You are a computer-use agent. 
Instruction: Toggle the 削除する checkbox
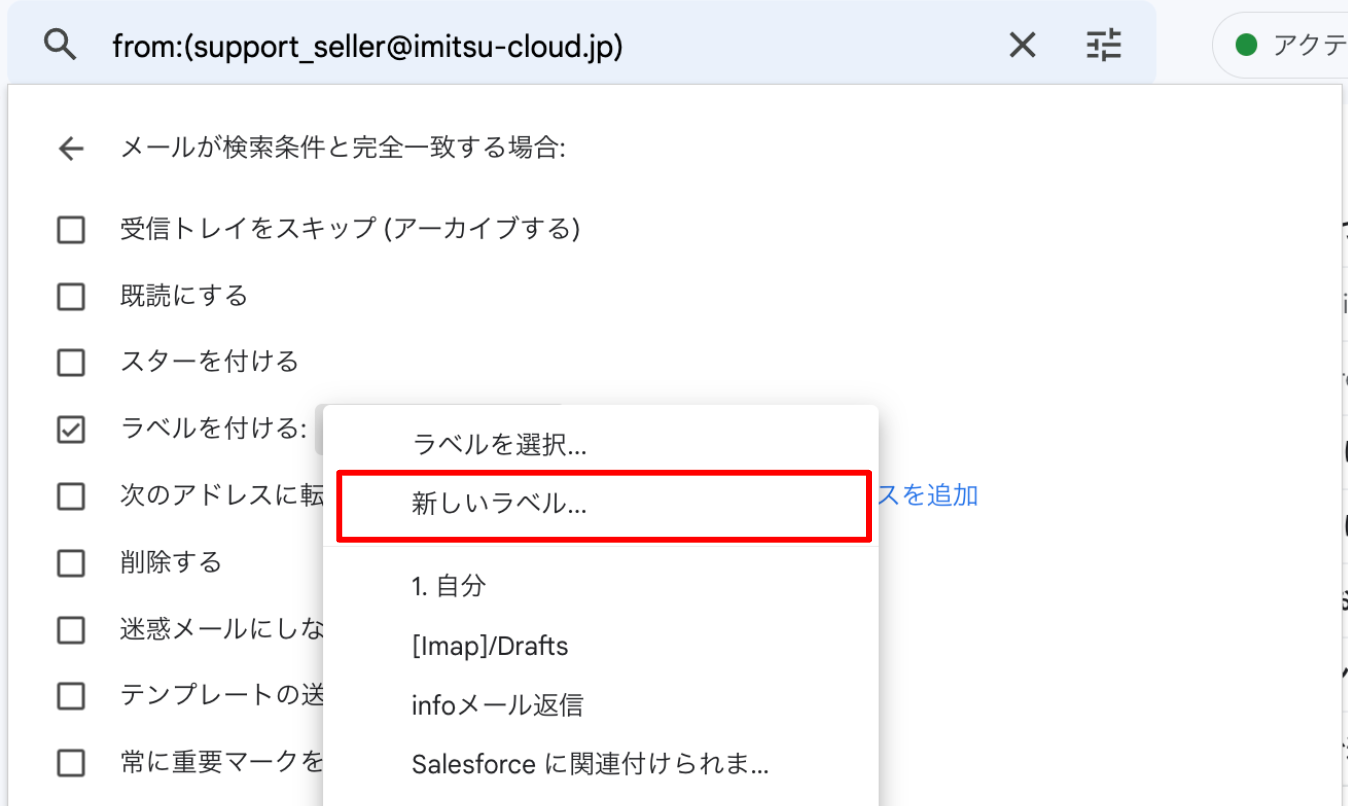pos(71,563)
